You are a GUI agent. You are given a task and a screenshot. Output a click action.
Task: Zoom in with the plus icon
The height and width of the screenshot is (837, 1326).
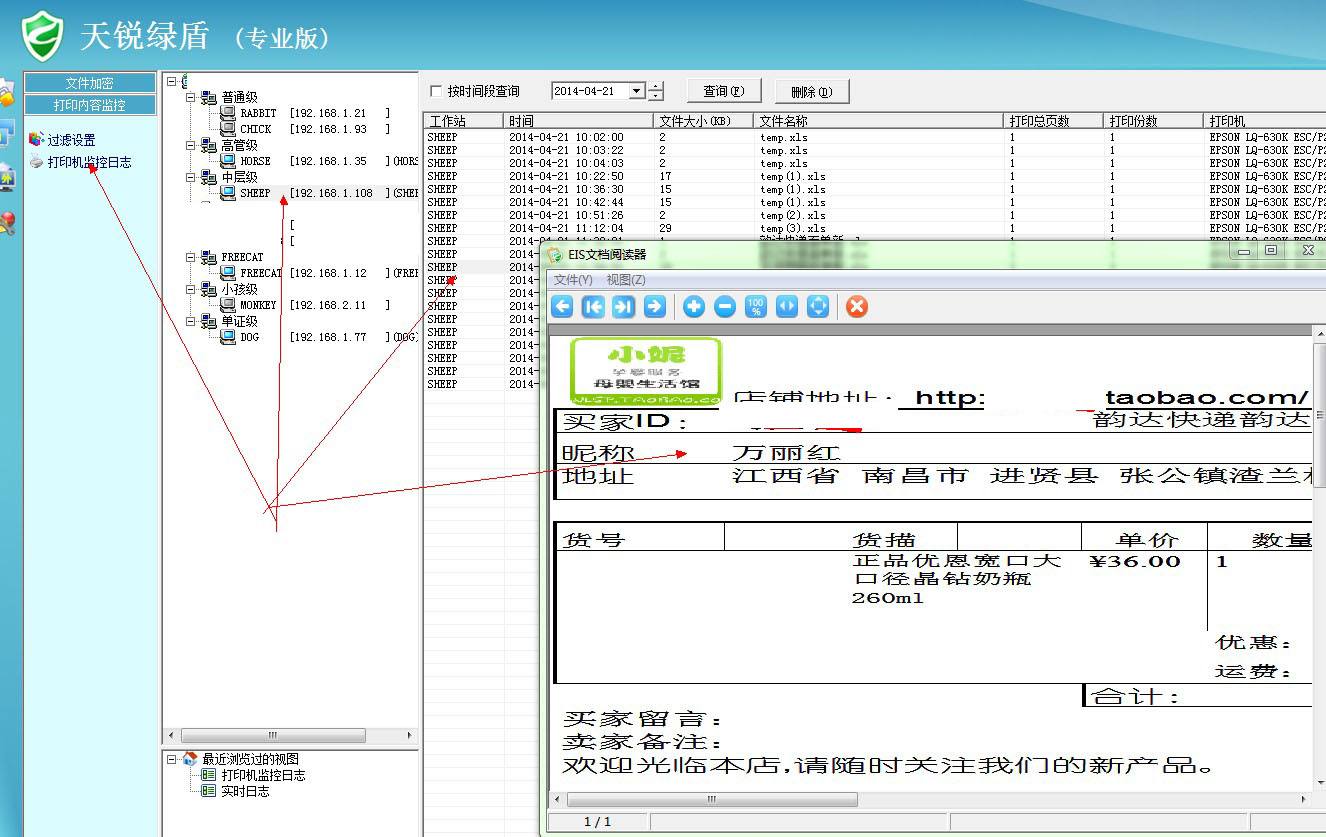(x=694, y=307)
